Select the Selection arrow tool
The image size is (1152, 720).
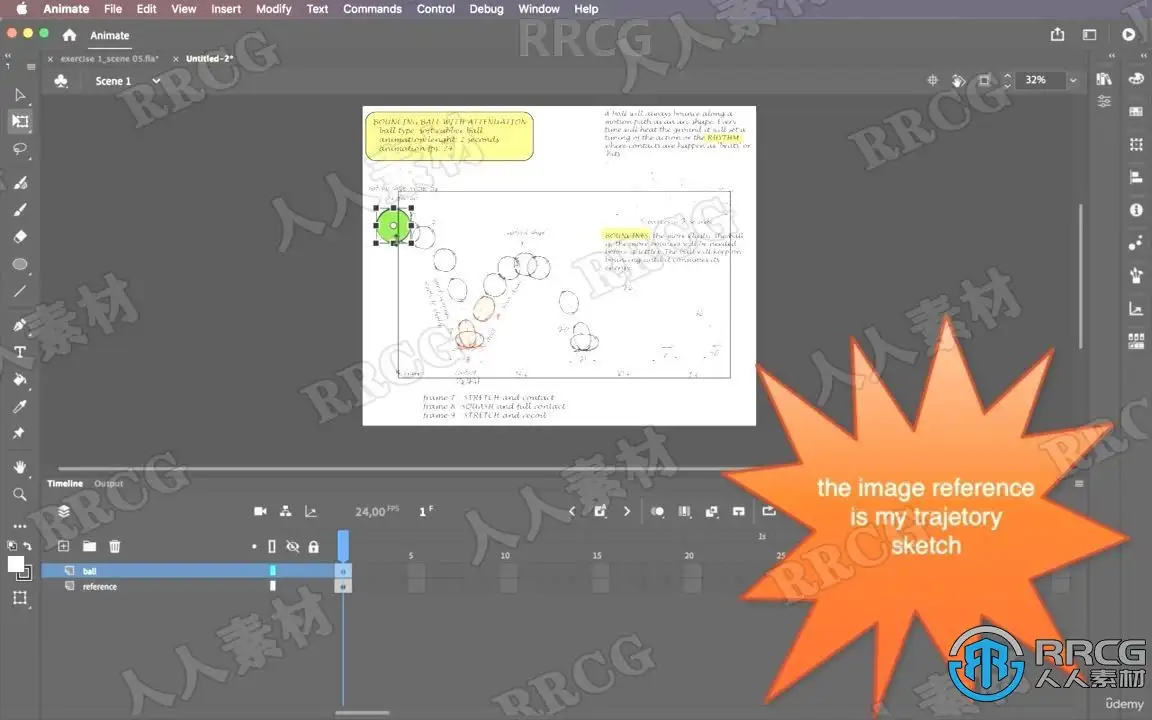pyautogui.click(x=20, y=95)
